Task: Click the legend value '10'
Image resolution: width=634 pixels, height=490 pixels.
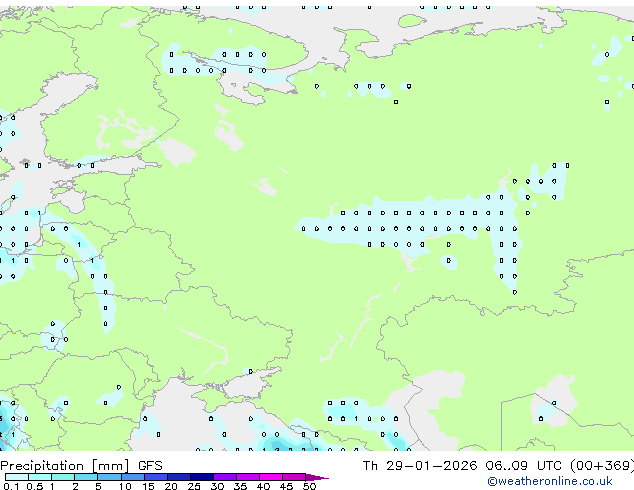Action: [125, 486]
